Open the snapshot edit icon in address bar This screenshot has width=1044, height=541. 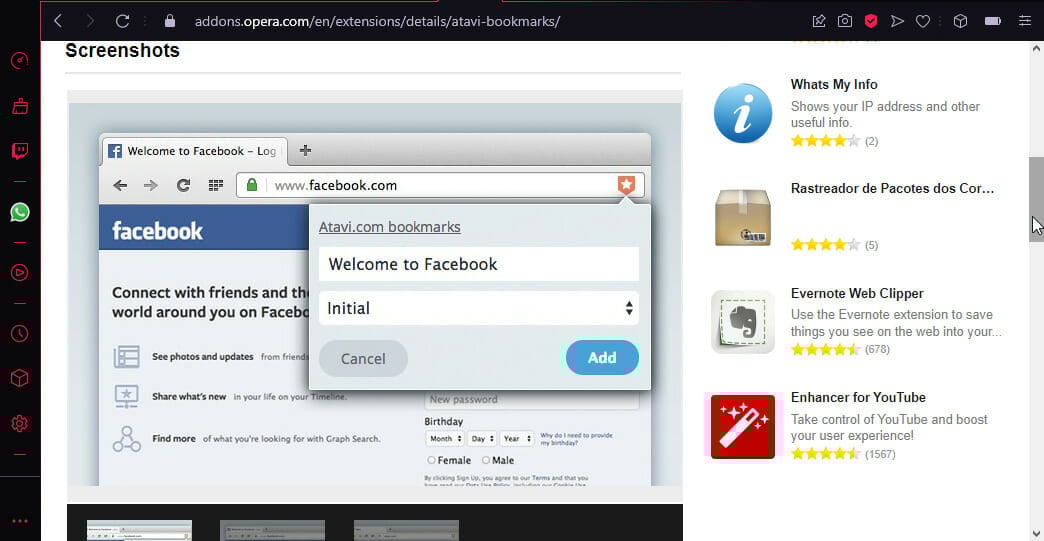pos(819,21)
